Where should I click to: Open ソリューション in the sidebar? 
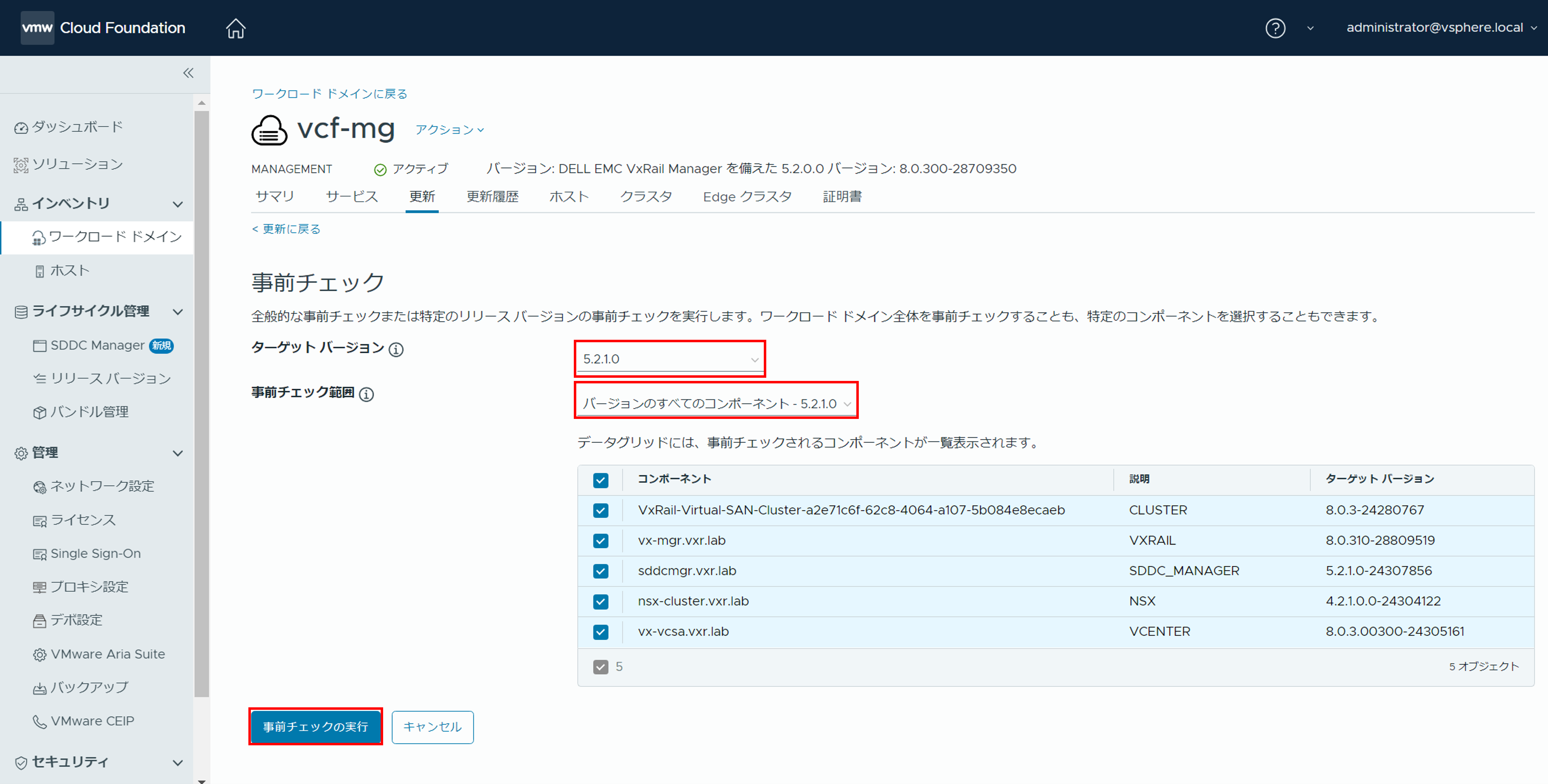click(69, 164)
